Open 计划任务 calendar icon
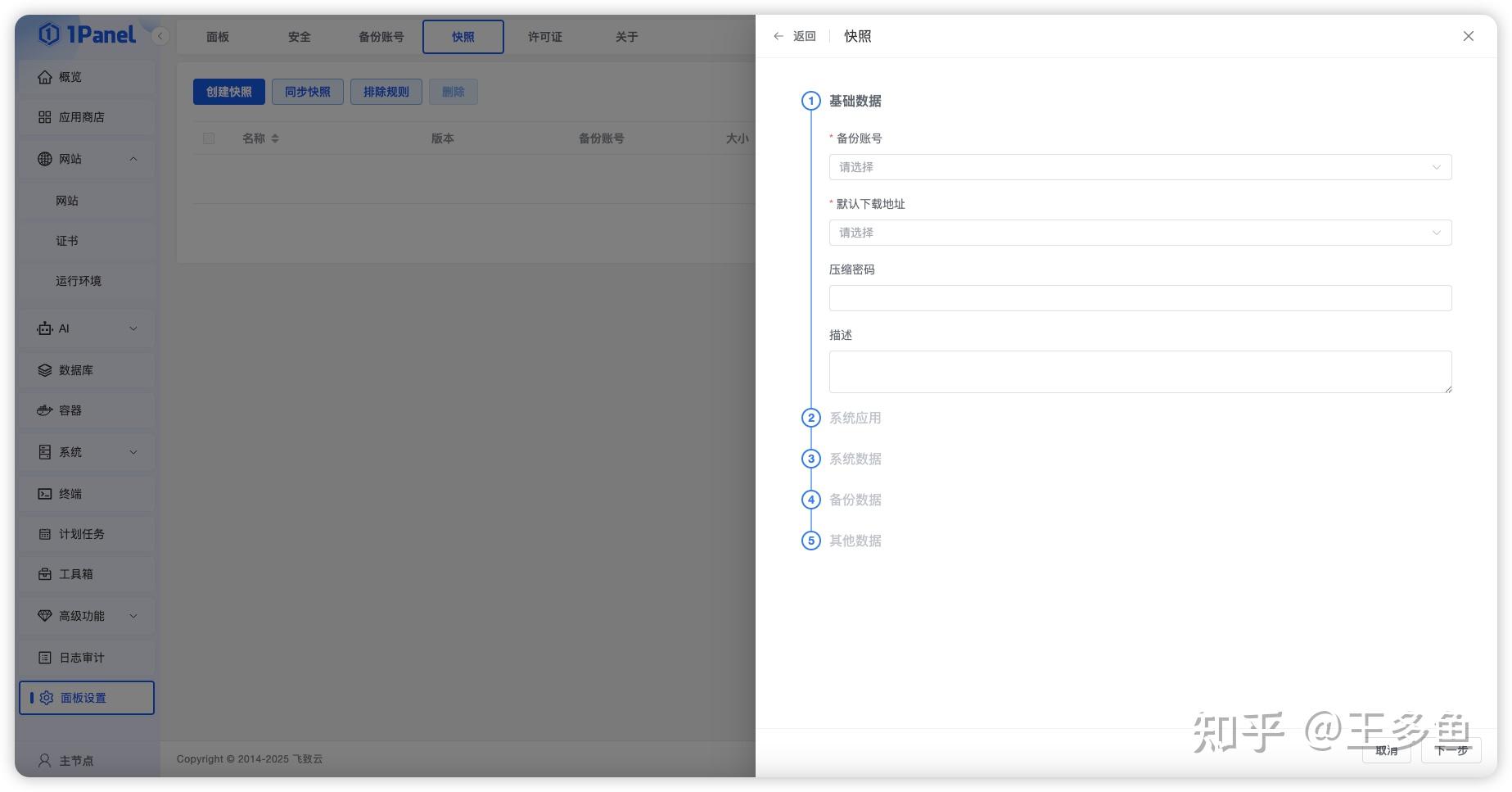1512x792 pixels. click(45, 534)
